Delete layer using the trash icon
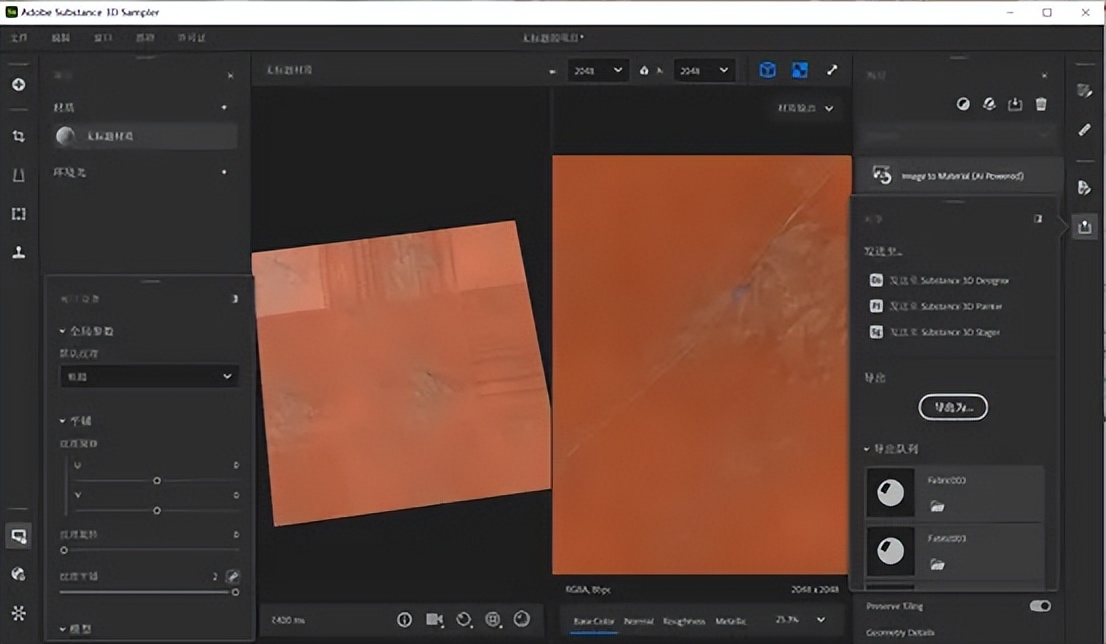The image size is (1106, 644). point(1041,104)
